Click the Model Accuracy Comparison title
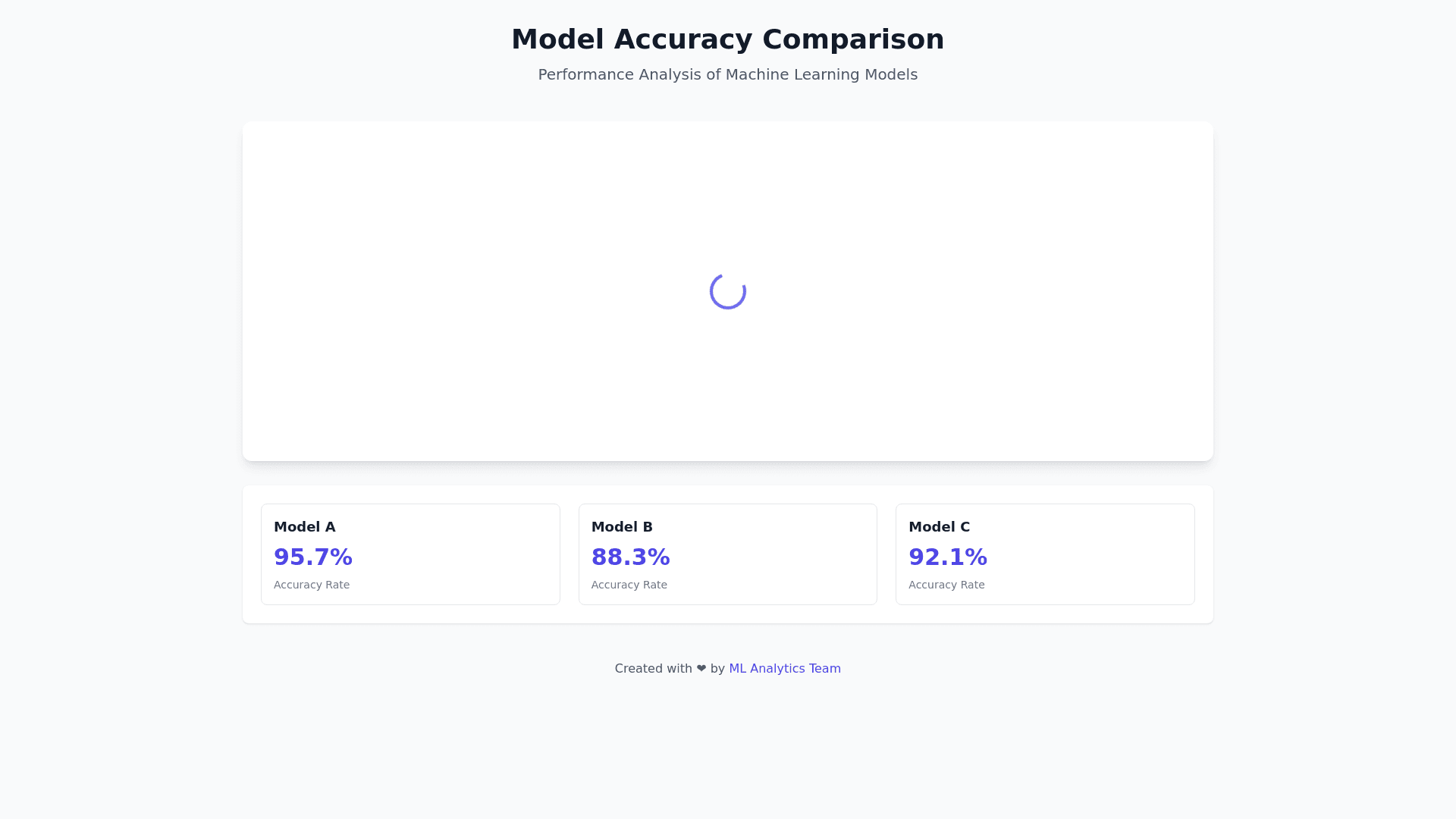This screenshot has height=819, width=1456. (x=728, y=39)
